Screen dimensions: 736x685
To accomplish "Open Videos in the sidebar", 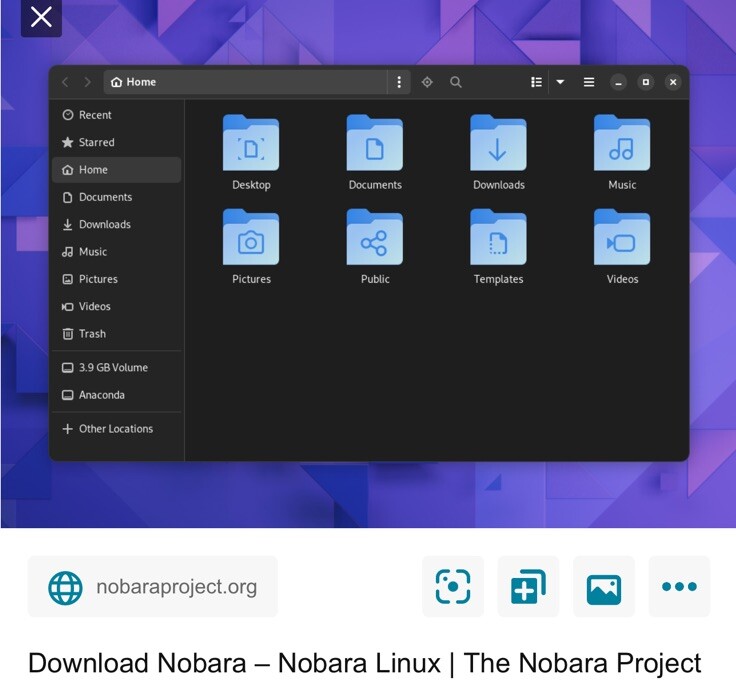I will (116, 307).
